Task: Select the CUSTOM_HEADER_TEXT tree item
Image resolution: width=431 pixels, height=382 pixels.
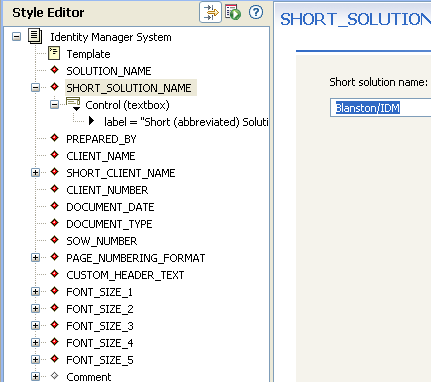Action: click(125, 275)
